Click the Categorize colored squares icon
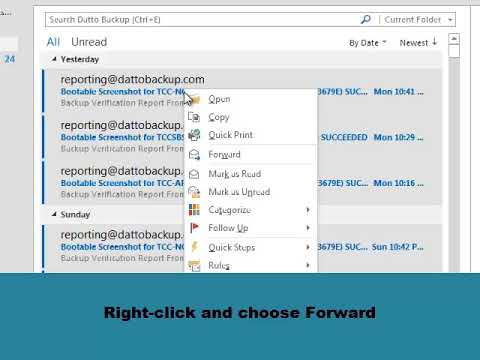Screen dimensions: 480x360 [x=194, y=210]
